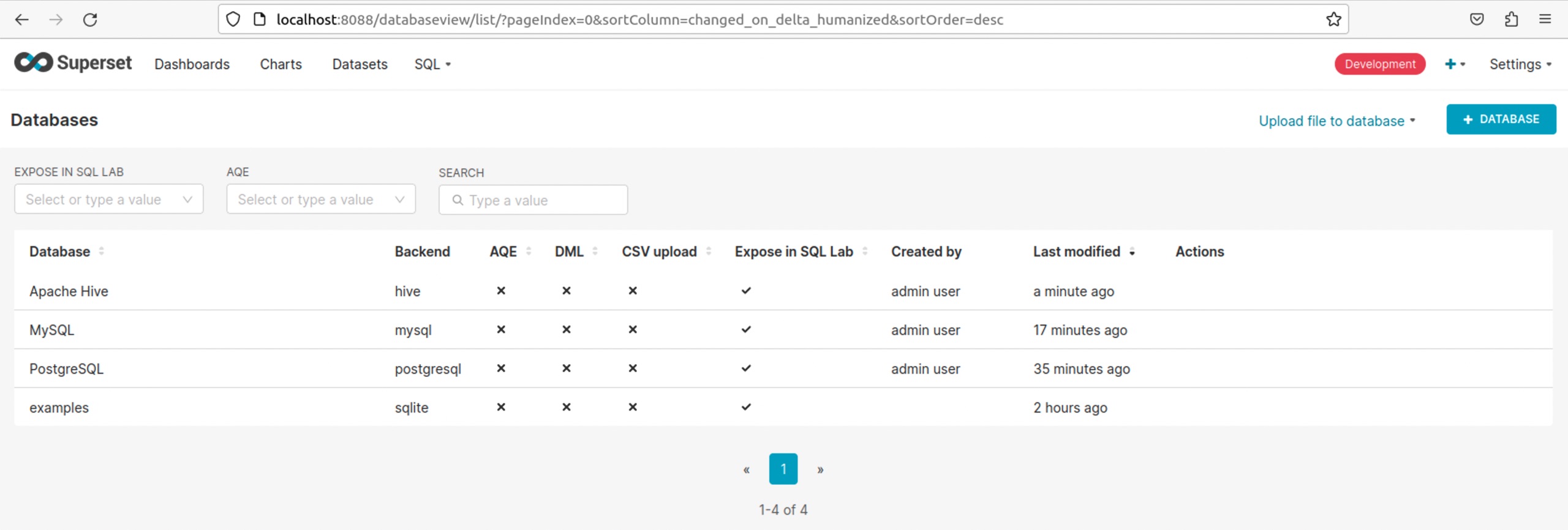
Task: Reload the page with refresh icon
Action: (90, 20)
